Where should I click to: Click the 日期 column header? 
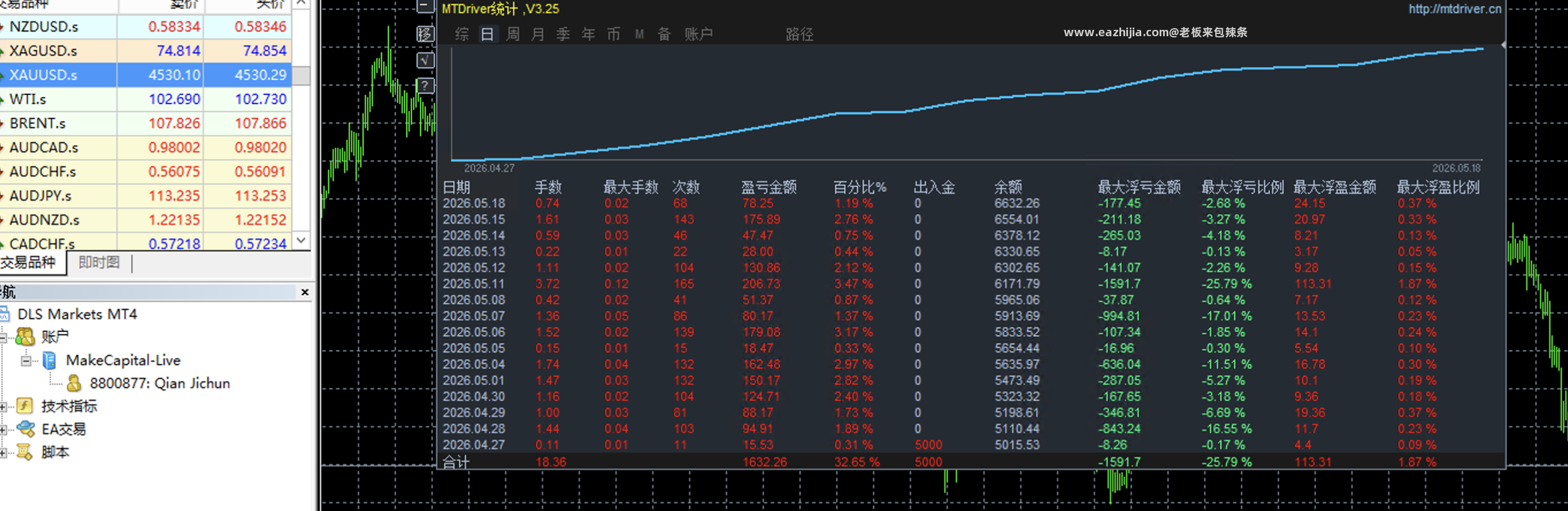[x=457, y=187]
